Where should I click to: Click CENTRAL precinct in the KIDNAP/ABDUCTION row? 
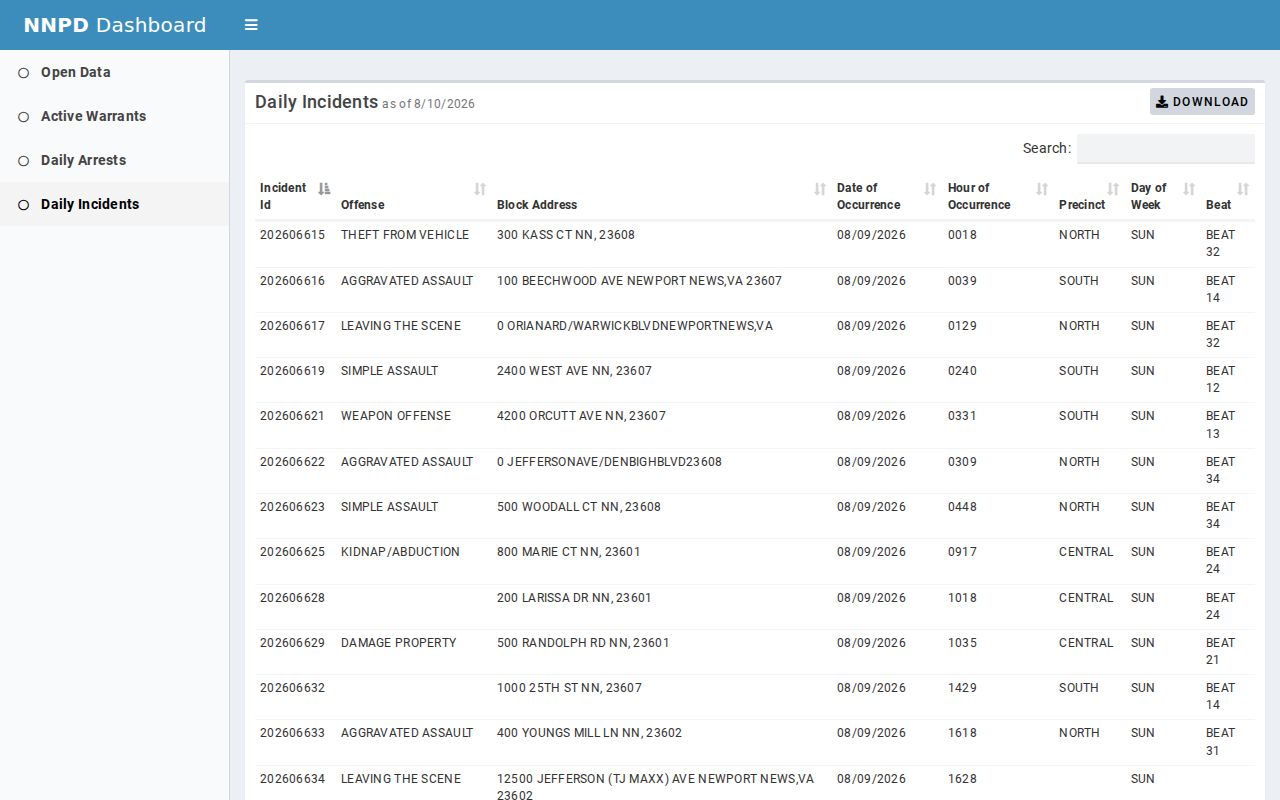(1086, 552)
